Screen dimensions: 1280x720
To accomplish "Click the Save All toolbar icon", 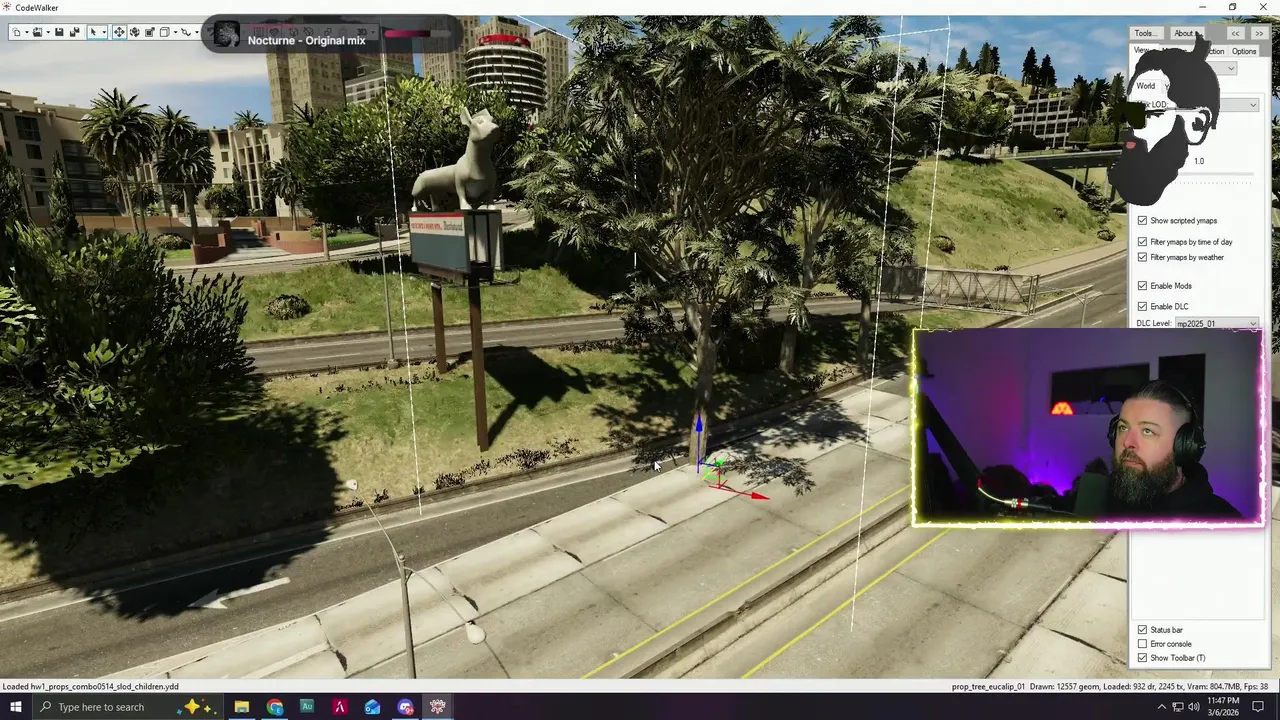I will coord(75,32).
